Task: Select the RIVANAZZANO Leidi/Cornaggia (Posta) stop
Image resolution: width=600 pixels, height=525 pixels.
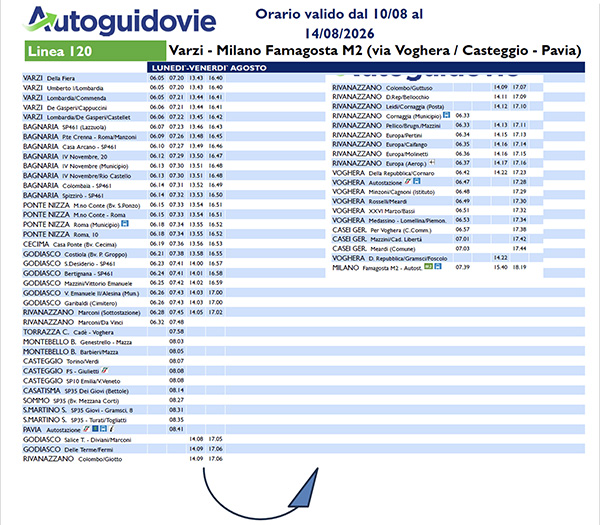Action: tap(388, 106)
